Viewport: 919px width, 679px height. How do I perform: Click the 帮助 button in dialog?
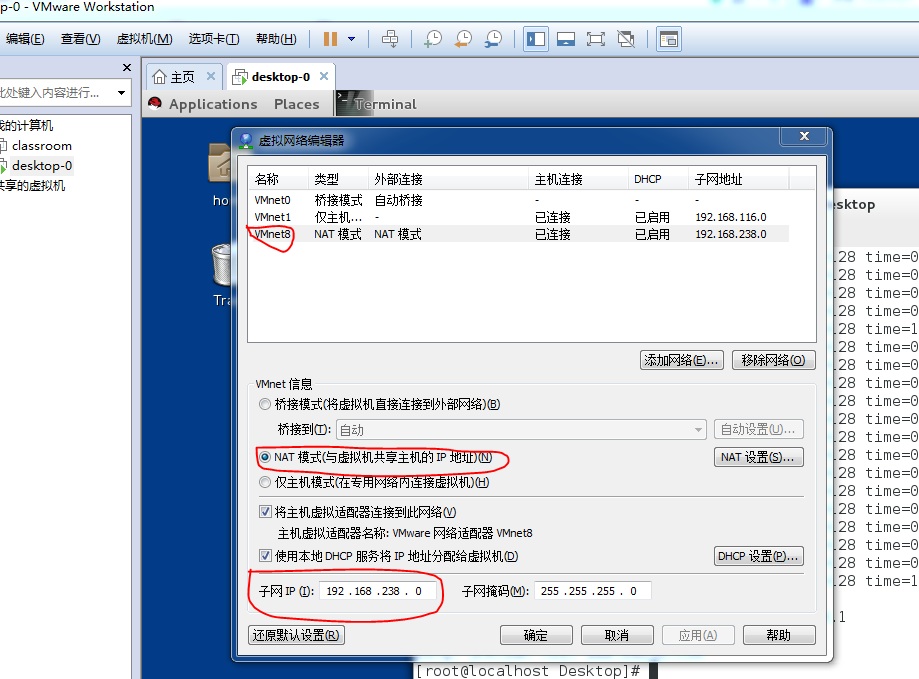[779, 635]
